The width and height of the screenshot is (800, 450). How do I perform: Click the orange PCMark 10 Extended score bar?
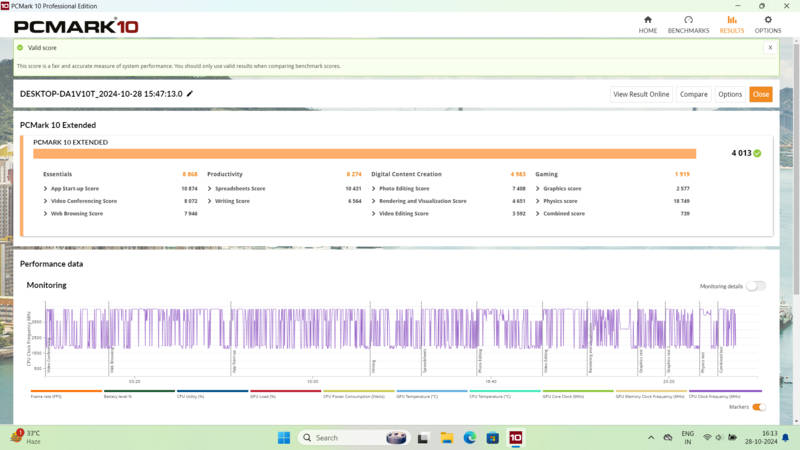(x=364, y=154)
